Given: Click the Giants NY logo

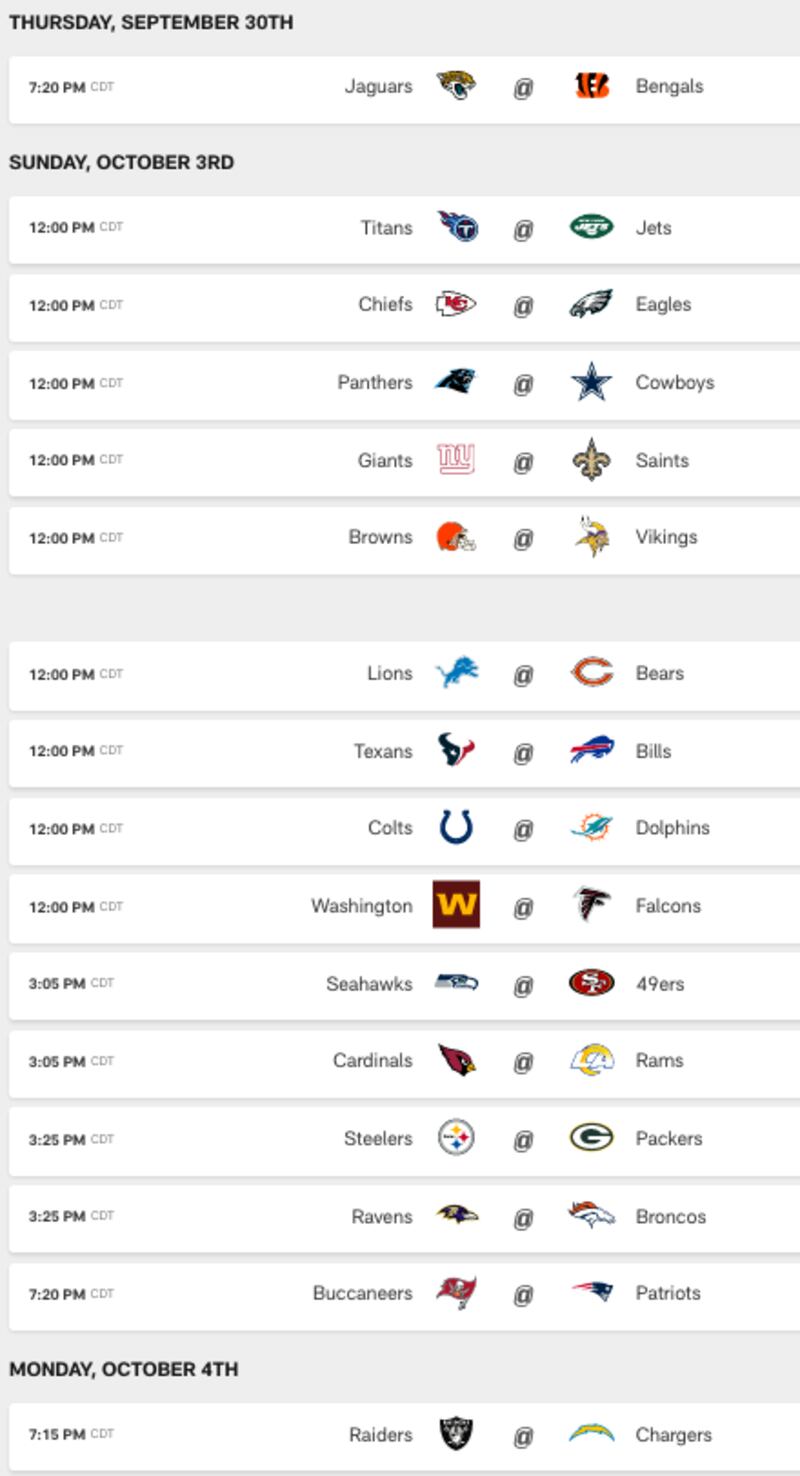Looking at the screenshot, I should tap(456, 460).
